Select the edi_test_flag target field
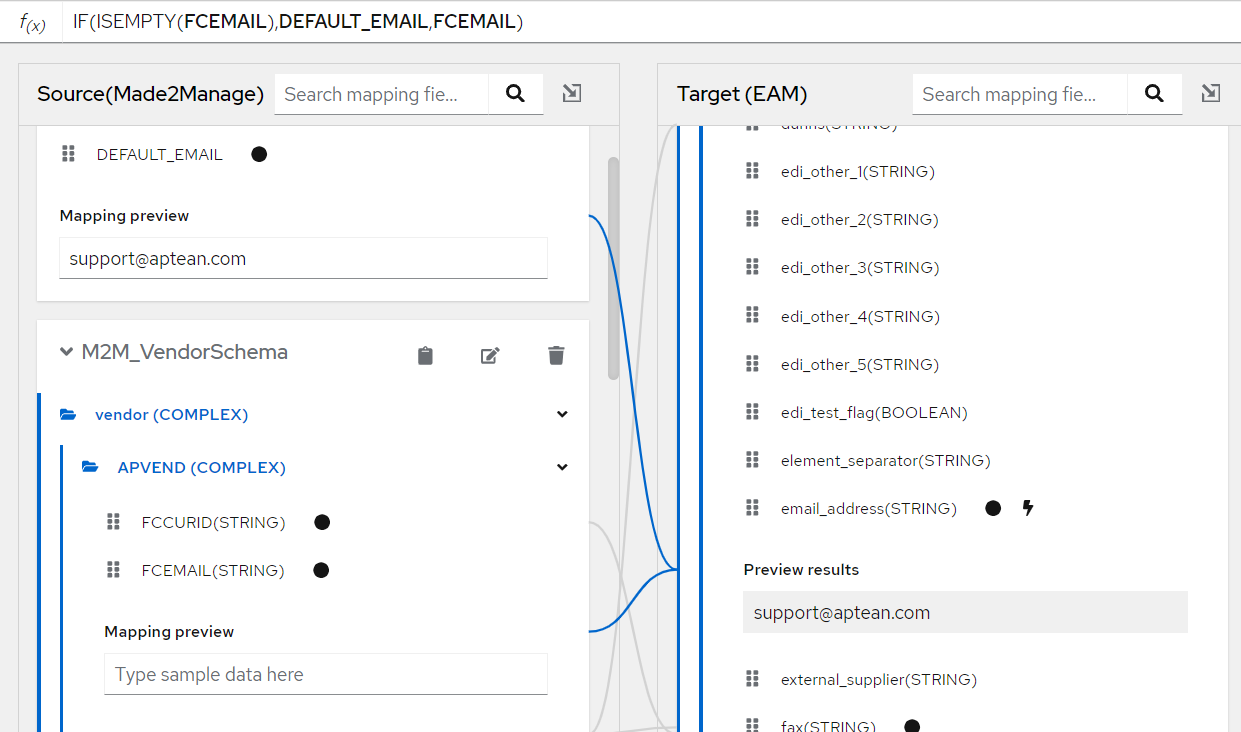The width and height of the screenshot is (1241, 732). (x=874, y=411)
